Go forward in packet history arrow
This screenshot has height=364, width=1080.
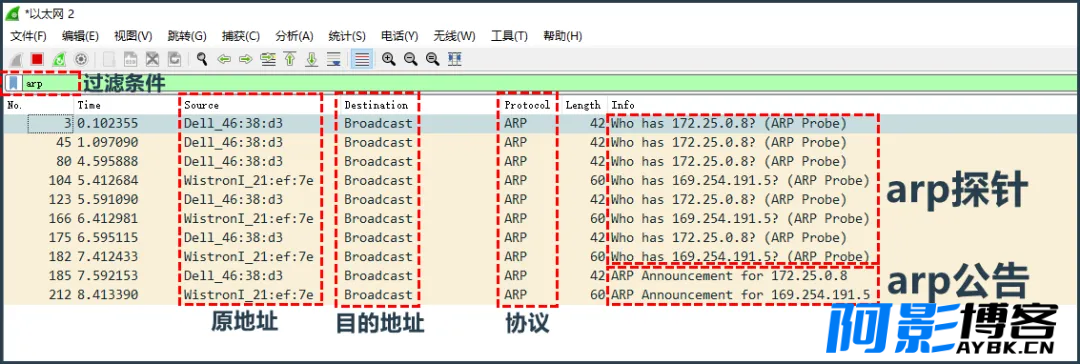tap(246, 59)
